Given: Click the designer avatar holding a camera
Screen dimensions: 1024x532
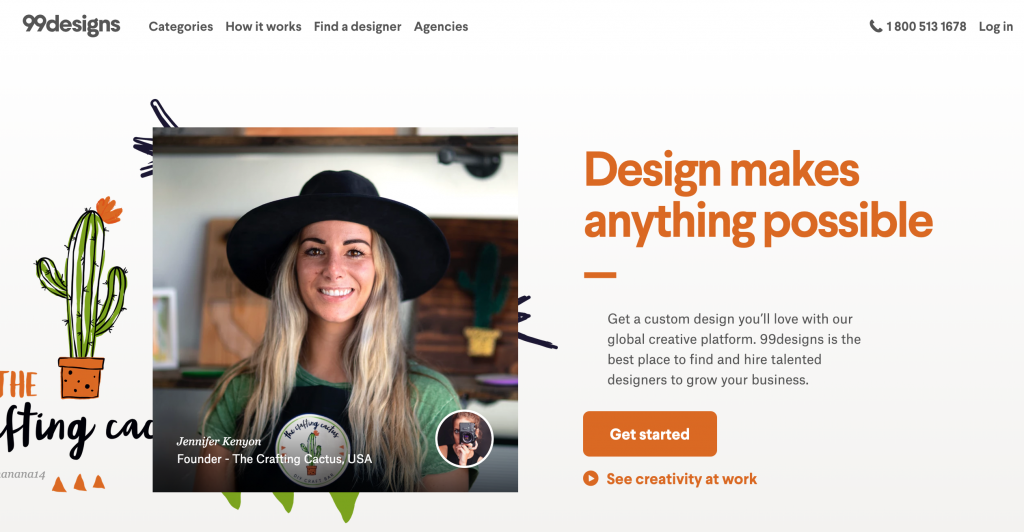Looking at the screenshot, I should 464,439.
